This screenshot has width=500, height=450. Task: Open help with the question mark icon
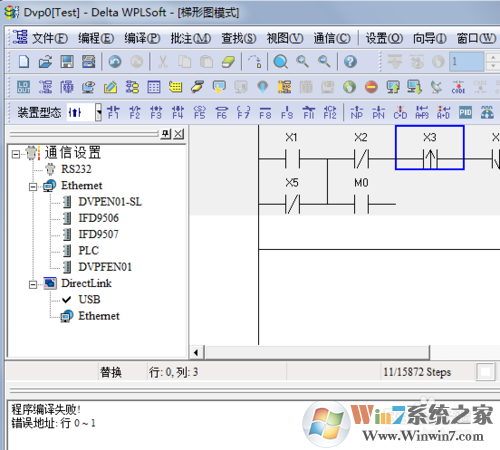[350, 62]
